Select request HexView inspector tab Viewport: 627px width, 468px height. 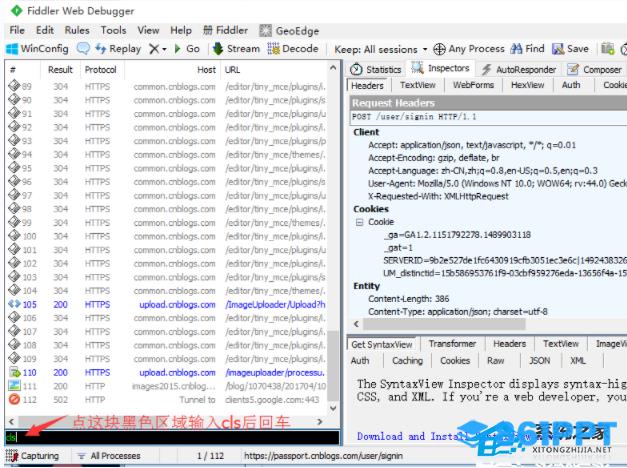[527, 85]
